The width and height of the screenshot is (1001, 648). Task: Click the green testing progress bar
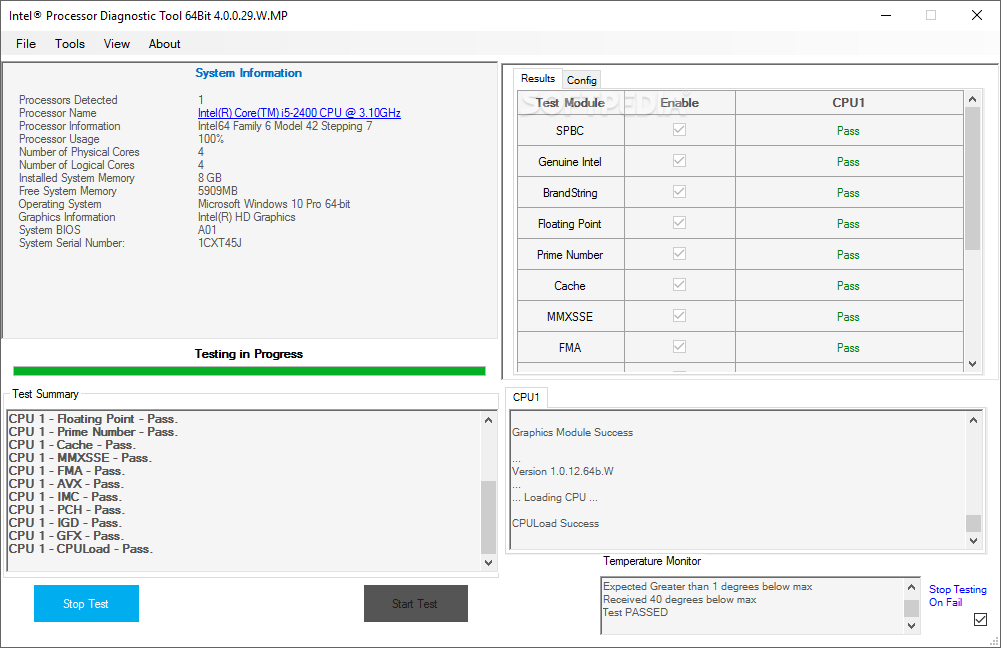coord(249,371)
